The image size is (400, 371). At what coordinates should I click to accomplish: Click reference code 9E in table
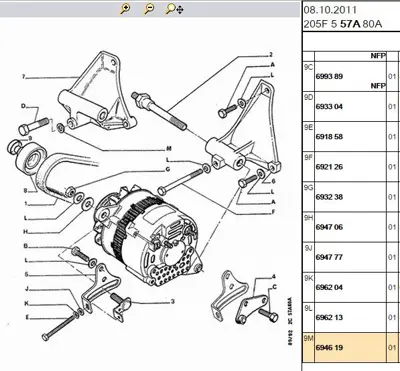tap(308, 127)
